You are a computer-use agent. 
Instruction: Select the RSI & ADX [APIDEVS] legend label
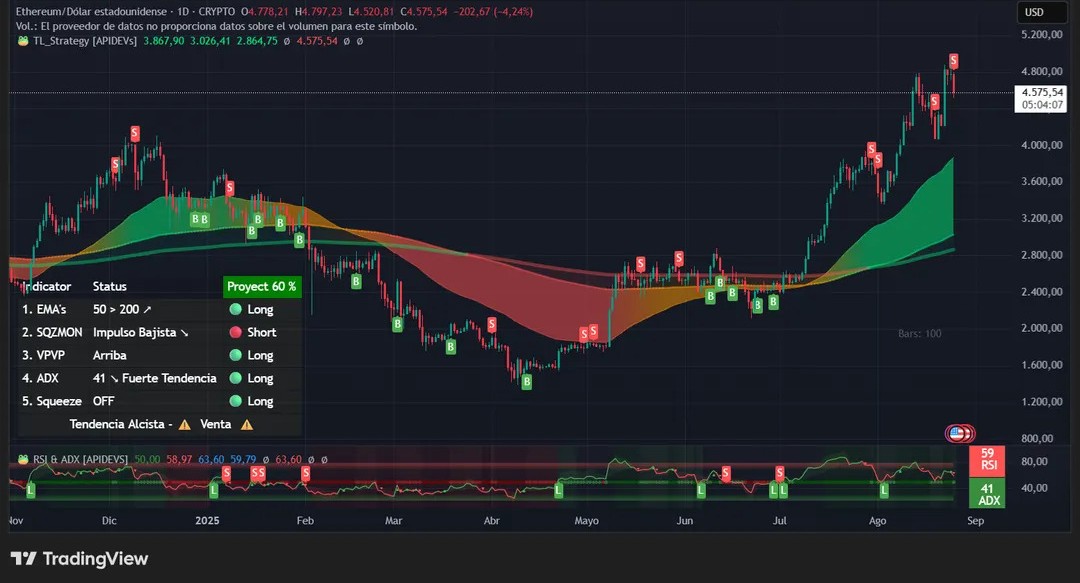81,460
